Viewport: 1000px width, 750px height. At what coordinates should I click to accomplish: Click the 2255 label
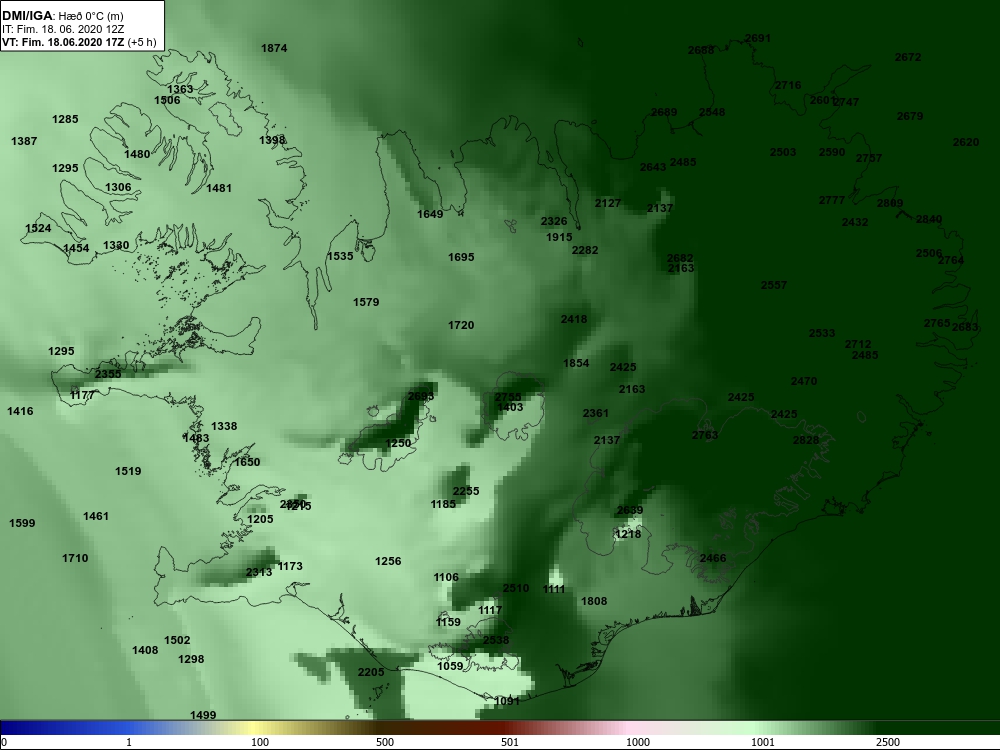coord(466,491)
